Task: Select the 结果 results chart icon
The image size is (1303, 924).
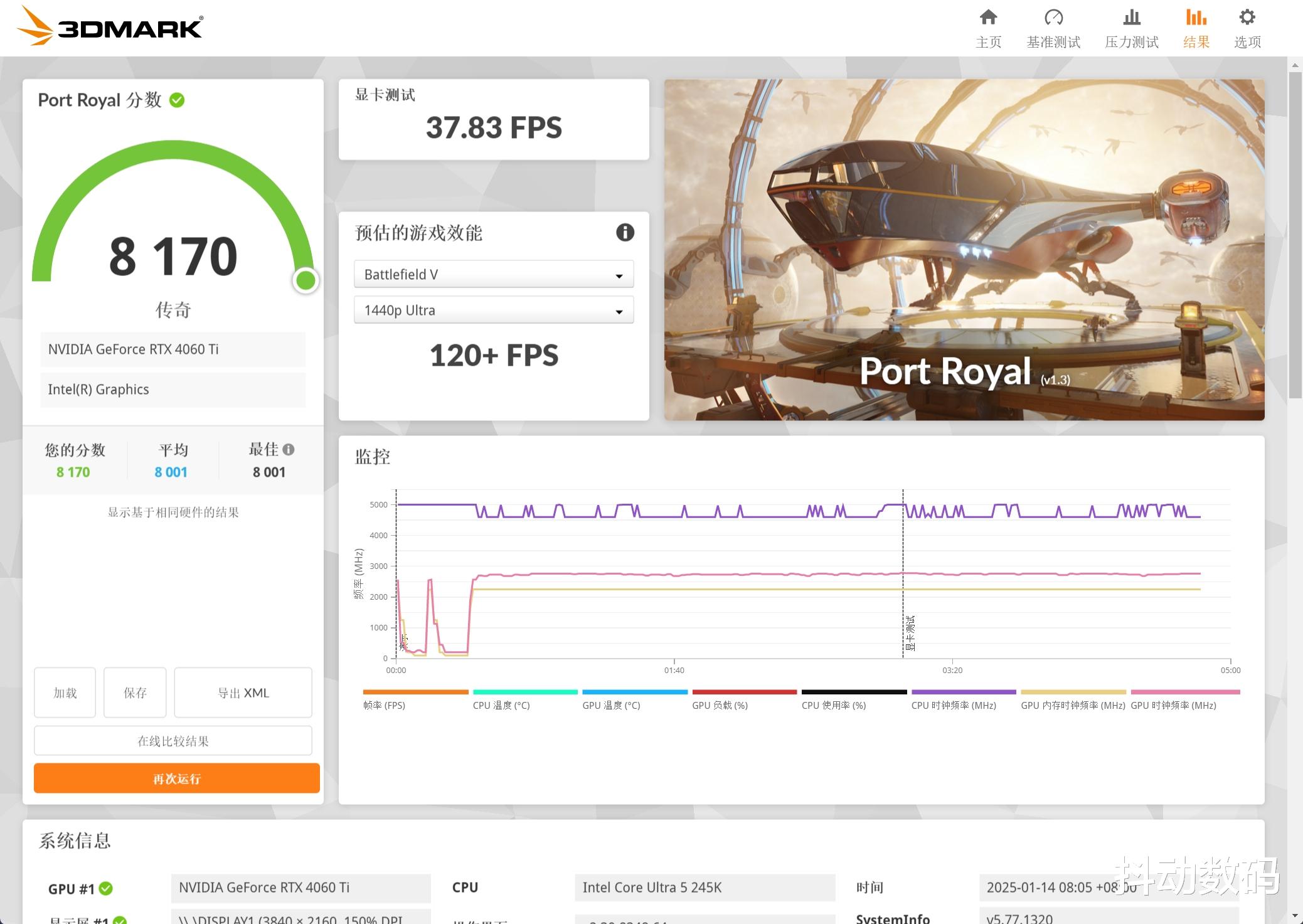Action: click(1196, 18)
